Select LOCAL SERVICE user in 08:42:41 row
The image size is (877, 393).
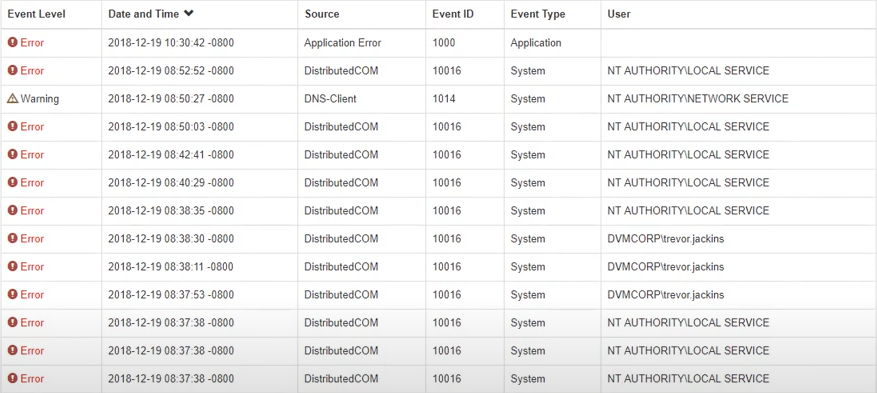click(688, 155)
